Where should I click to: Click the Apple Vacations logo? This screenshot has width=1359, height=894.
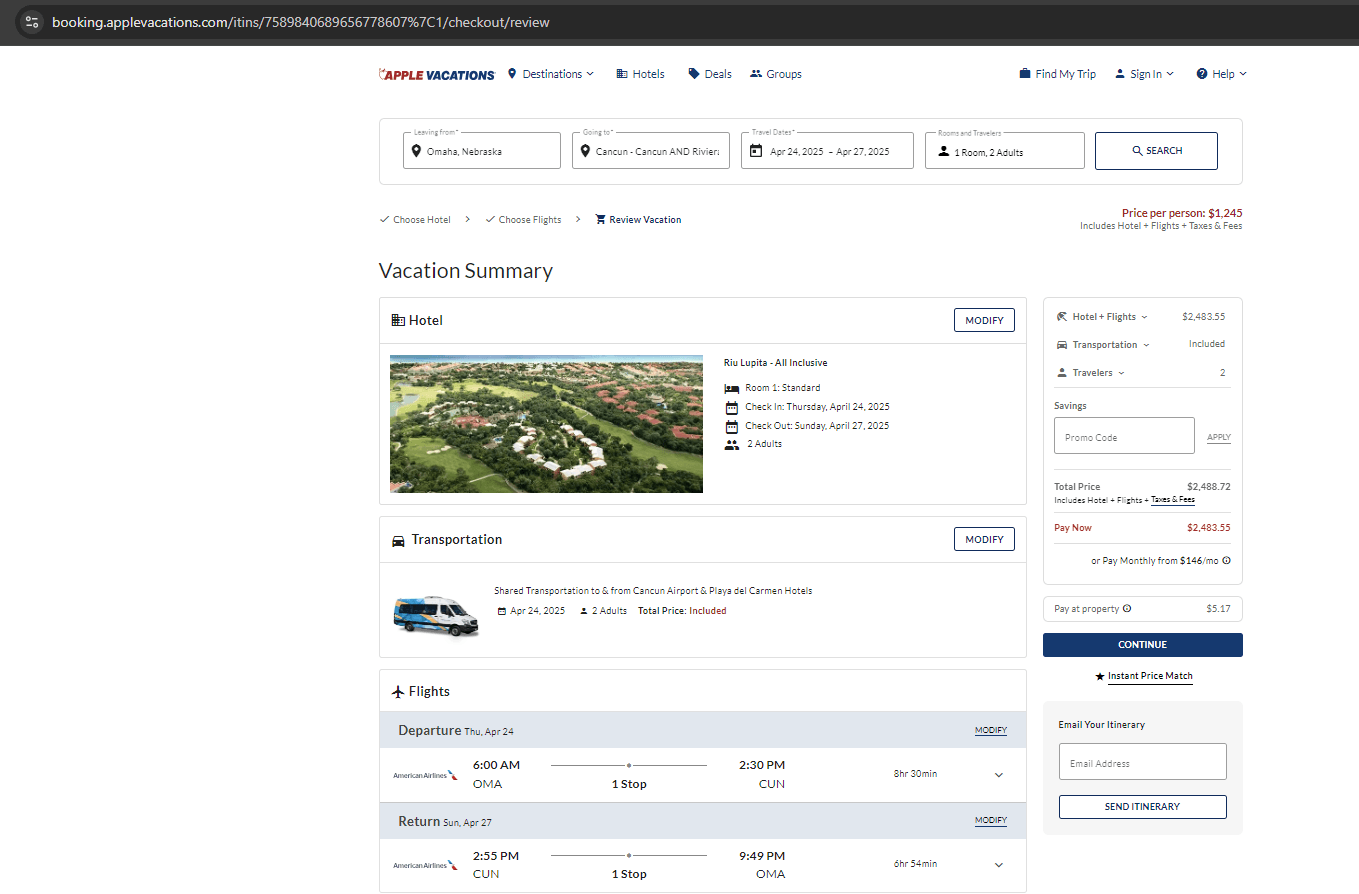[x=437, y=74]
